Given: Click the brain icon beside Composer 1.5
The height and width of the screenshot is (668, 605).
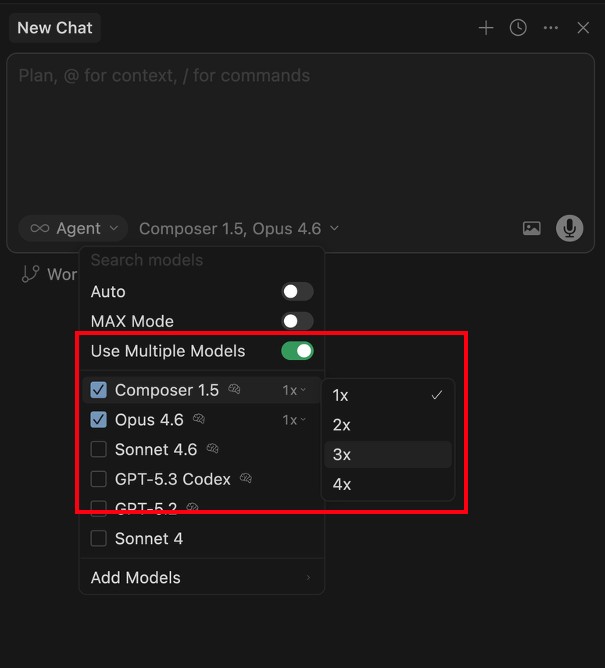Looking at the screenshot, I should coord(234,390).
